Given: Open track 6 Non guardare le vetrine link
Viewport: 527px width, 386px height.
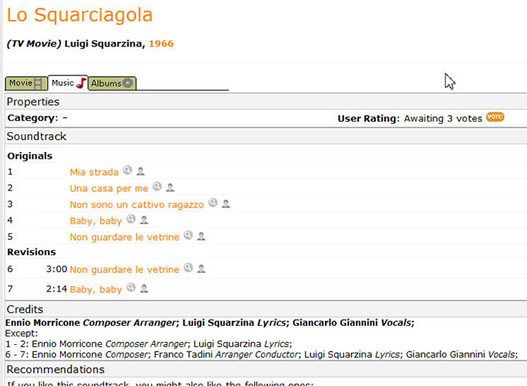Looking at the screenshot, I should pos(124,269).
